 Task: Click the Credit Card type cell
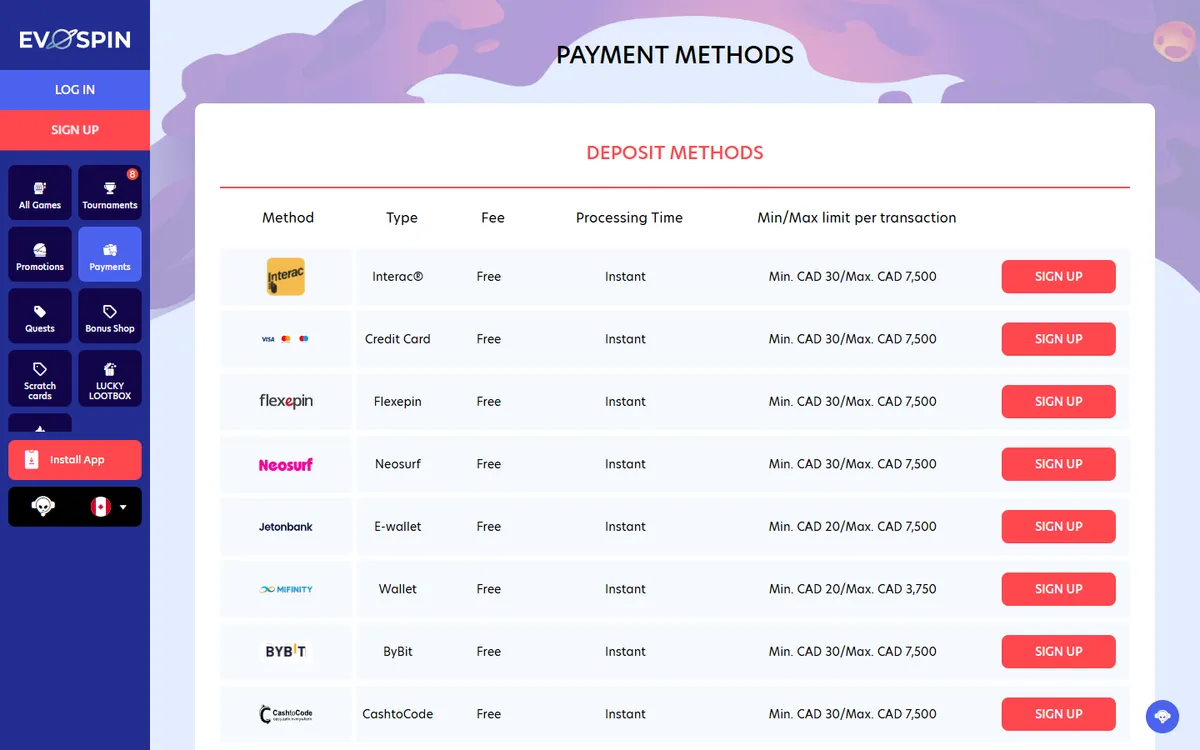pyautogui.click(x=398, y=339)
